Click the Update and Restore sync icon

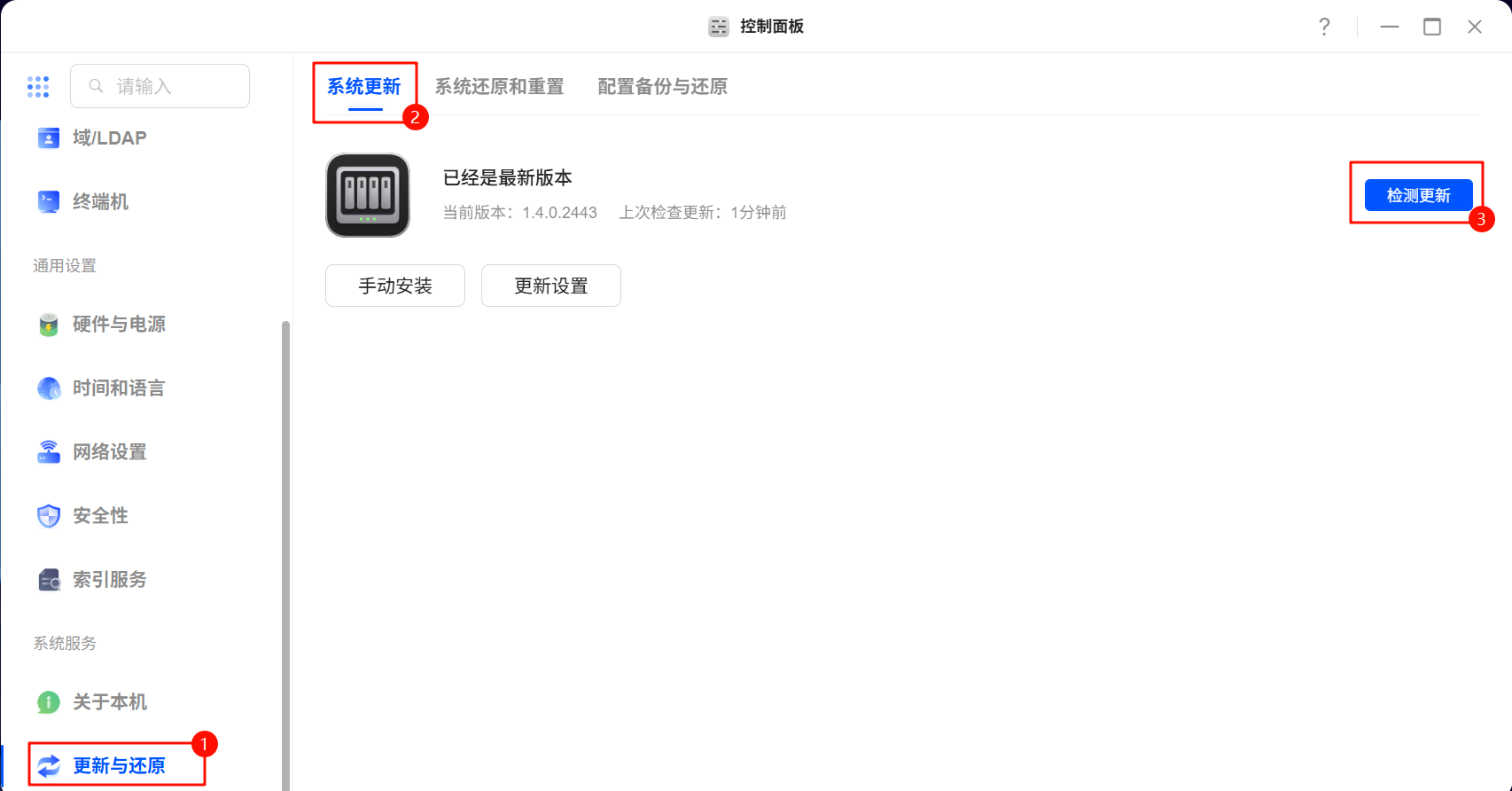[x=49, y=766]
